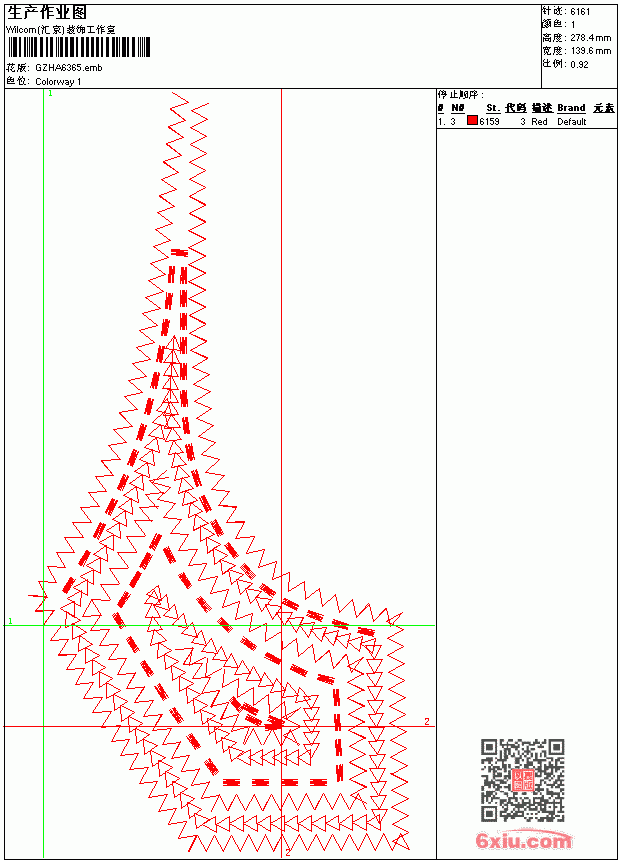Screen dimensions: 620x860
Task: Click the N# column header
Action: [x=458, y=108]
